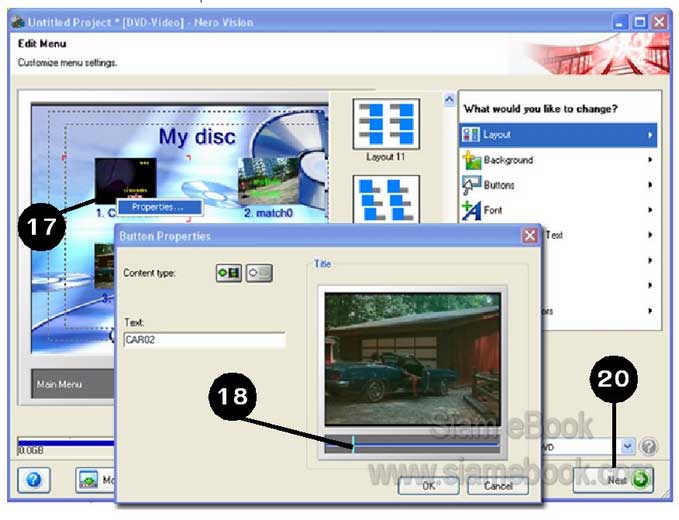Click the Layout menu entry

(x=558, y=135)
